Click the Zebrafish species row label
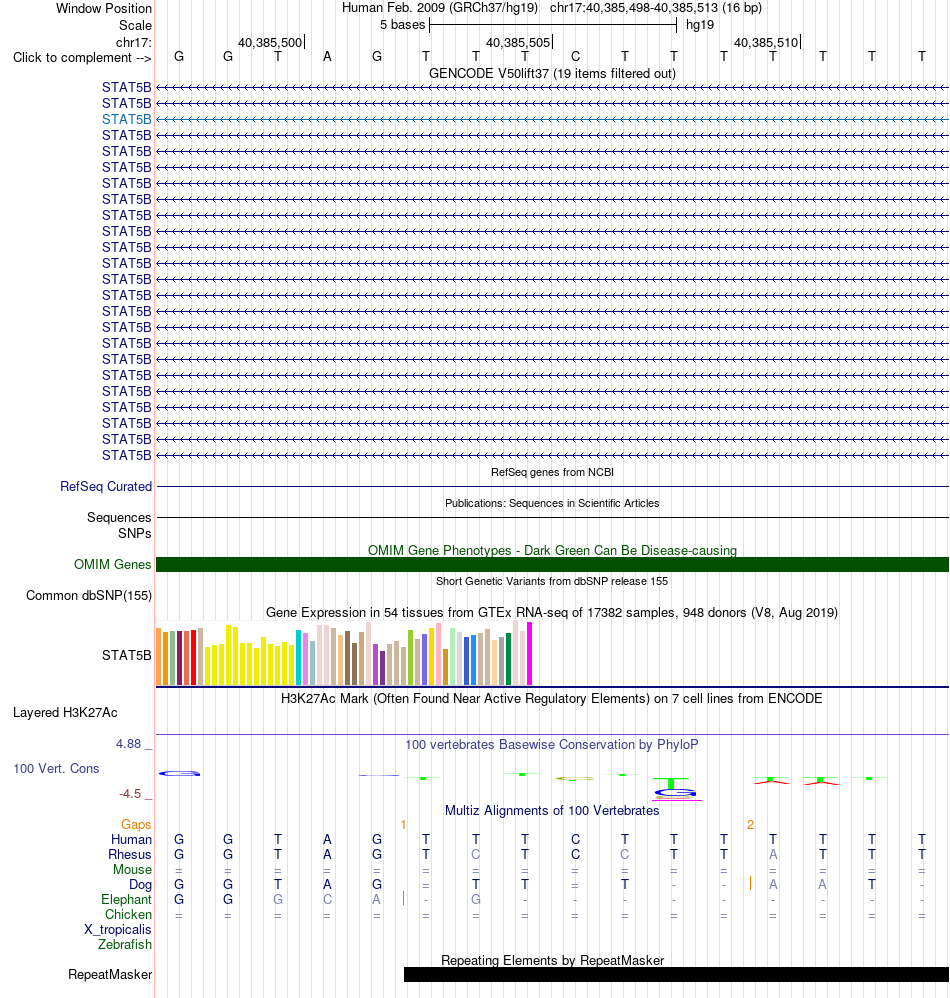This screenshot has width=950, height=998. pos(125,945)
